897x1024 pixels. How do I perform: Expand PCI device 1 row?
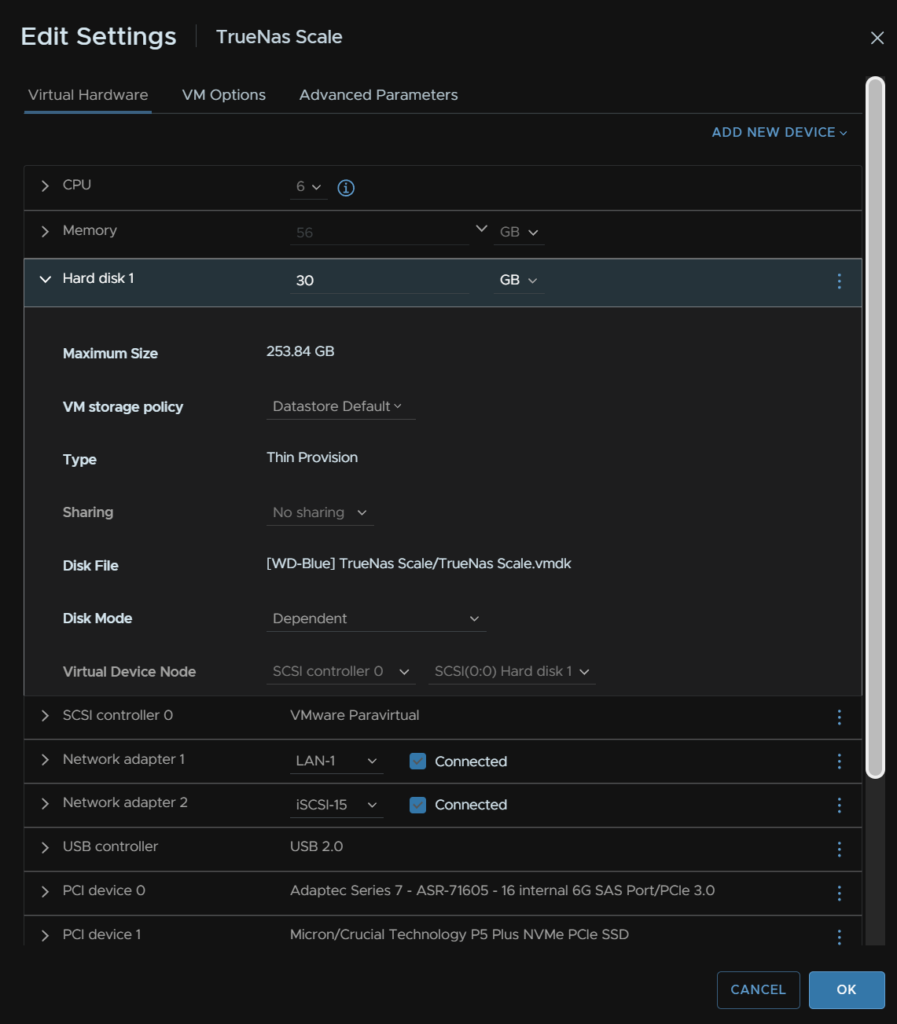click(x=44, y=935)
